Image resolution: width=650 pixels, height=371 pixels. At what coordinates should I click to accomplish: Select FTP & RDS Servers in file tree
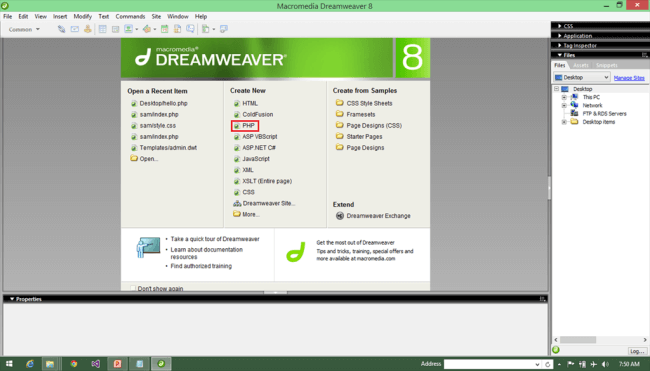(604, 114)
